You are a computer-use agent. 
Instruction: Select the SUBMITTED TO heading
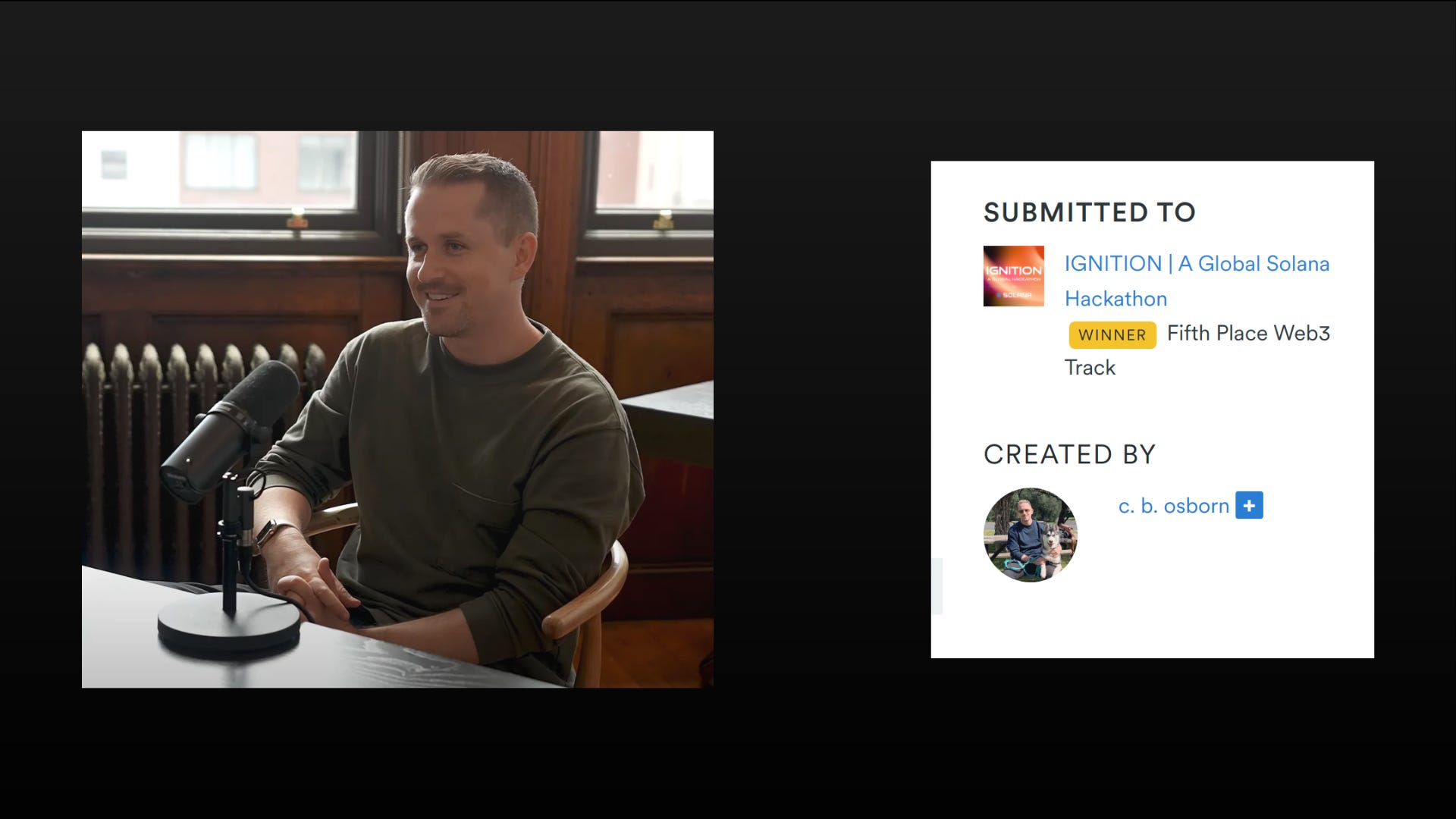(x=1089, y=212)
